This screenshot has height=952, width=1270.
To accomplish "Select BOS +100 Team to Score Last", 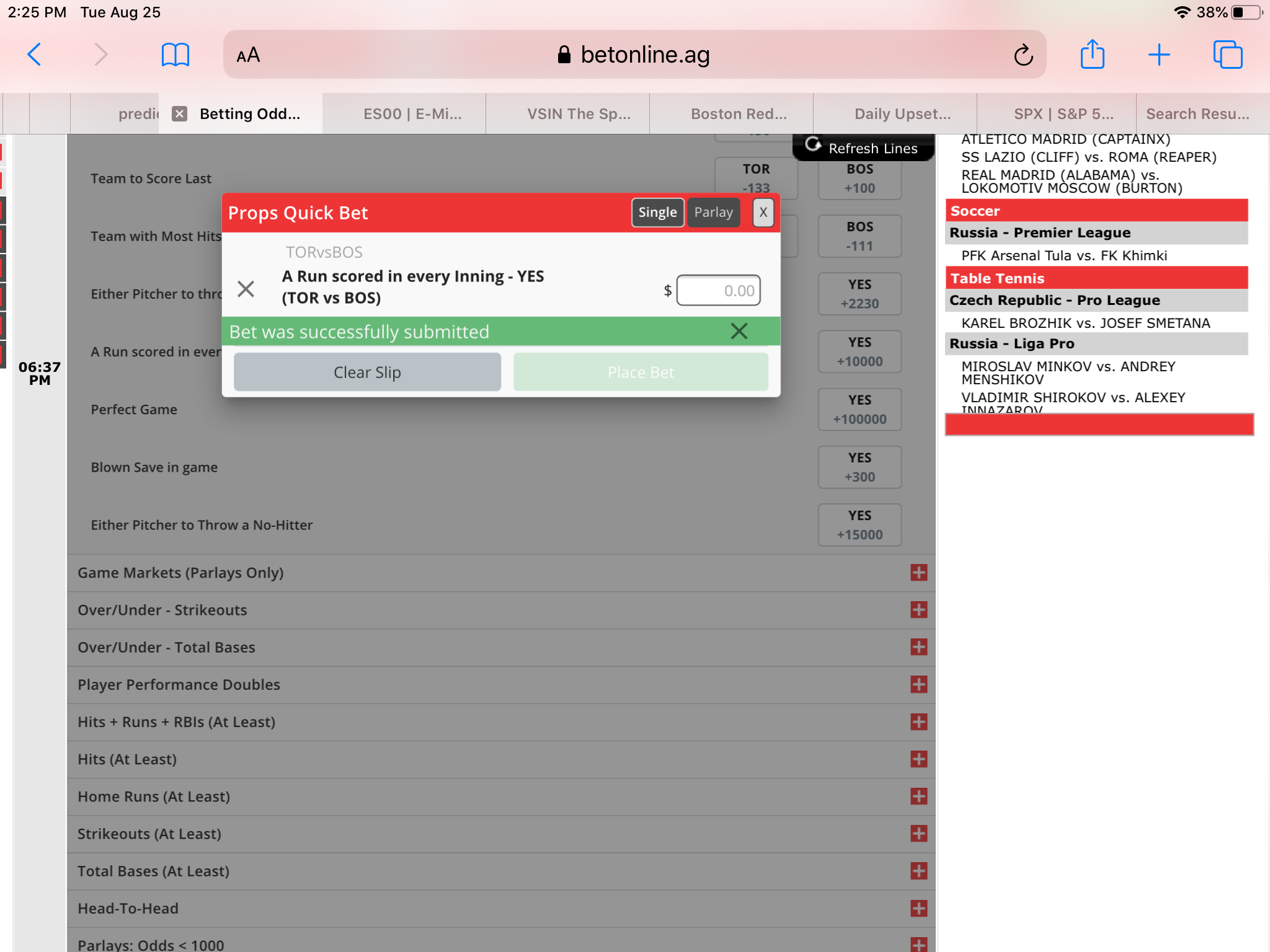I will [x=859, y=178].
